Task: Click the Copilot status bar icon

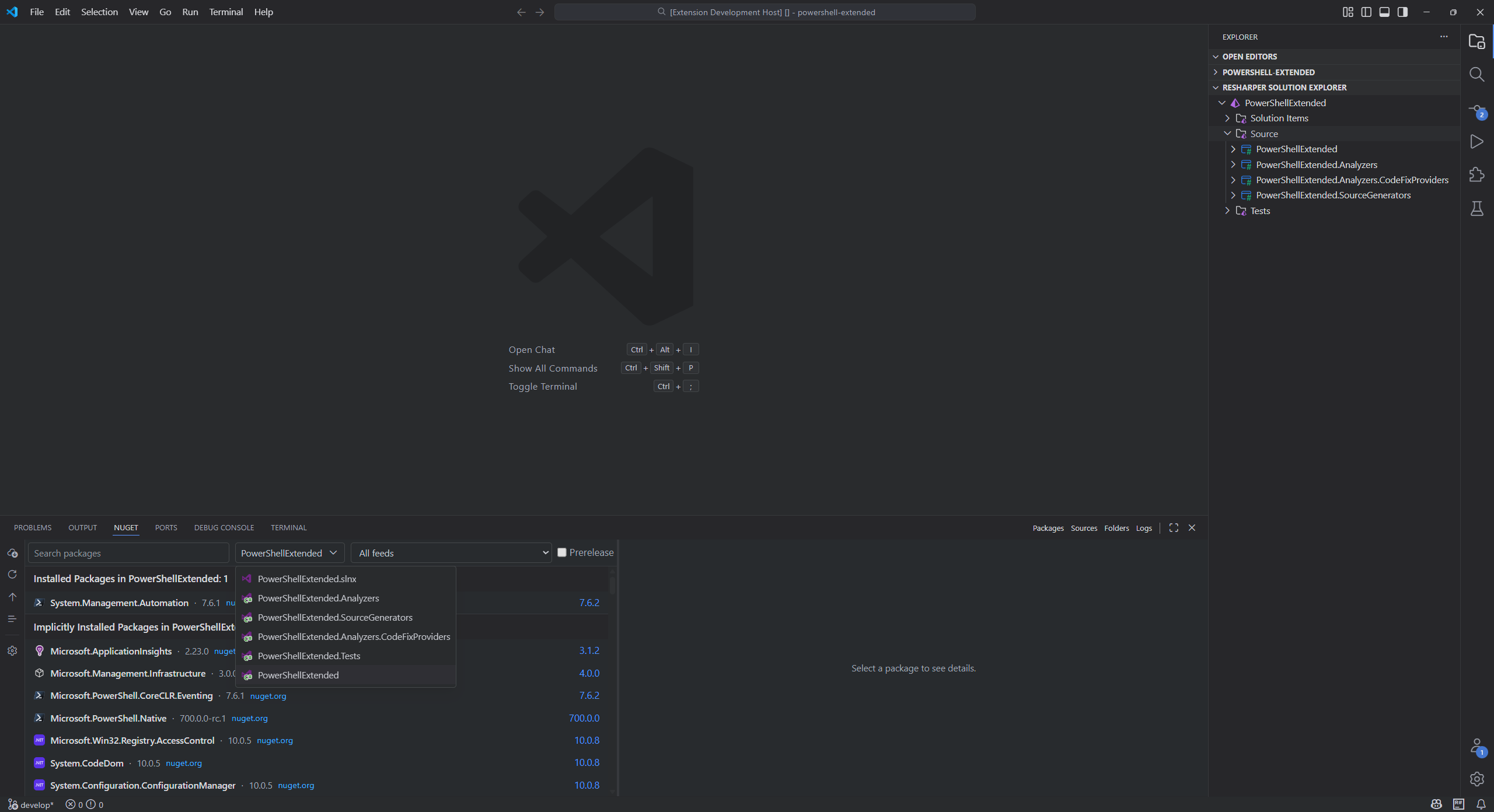Action: point(1436,804)
